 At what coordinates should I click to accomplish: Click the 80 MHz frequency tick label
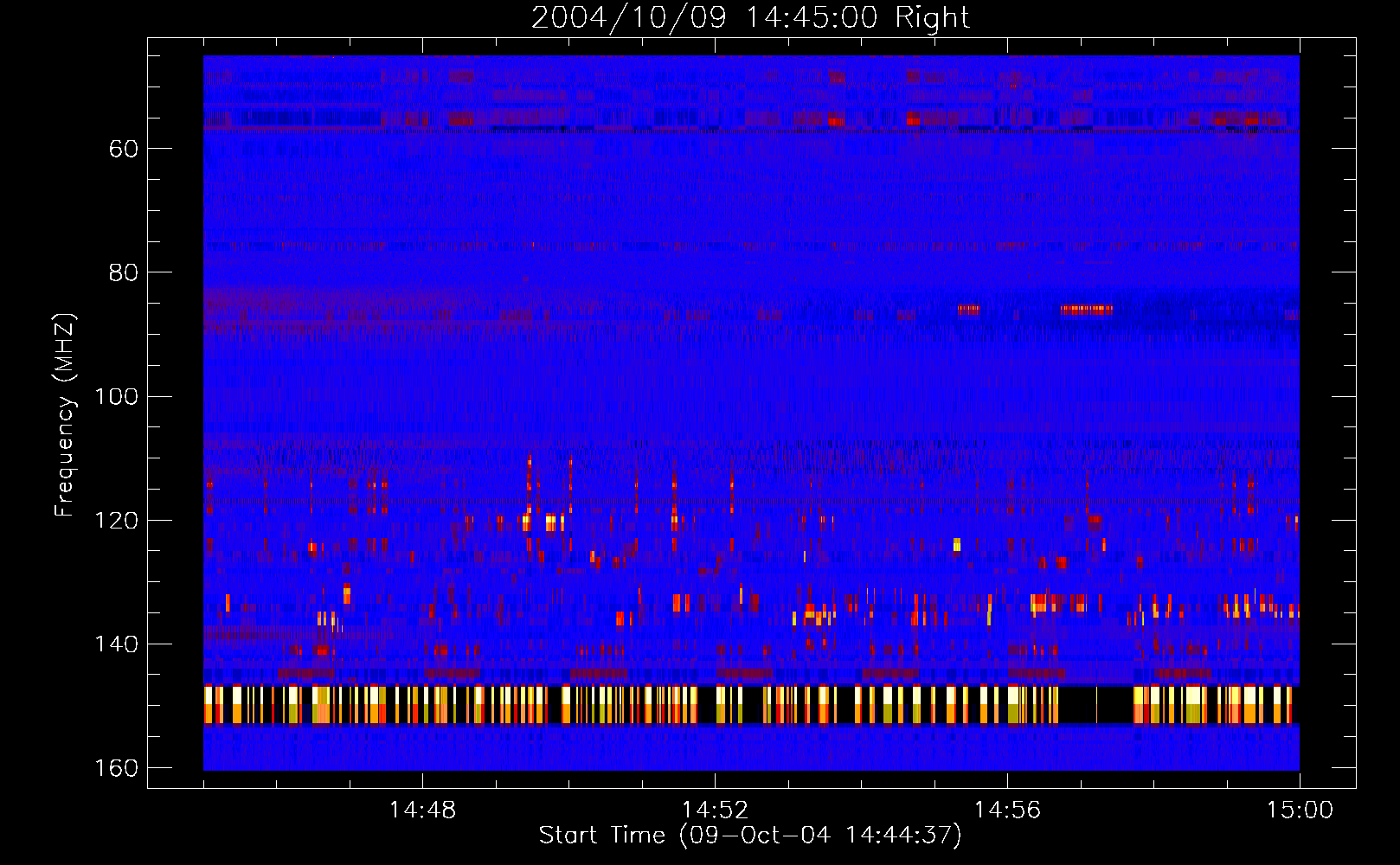click(x=124, y=272)
